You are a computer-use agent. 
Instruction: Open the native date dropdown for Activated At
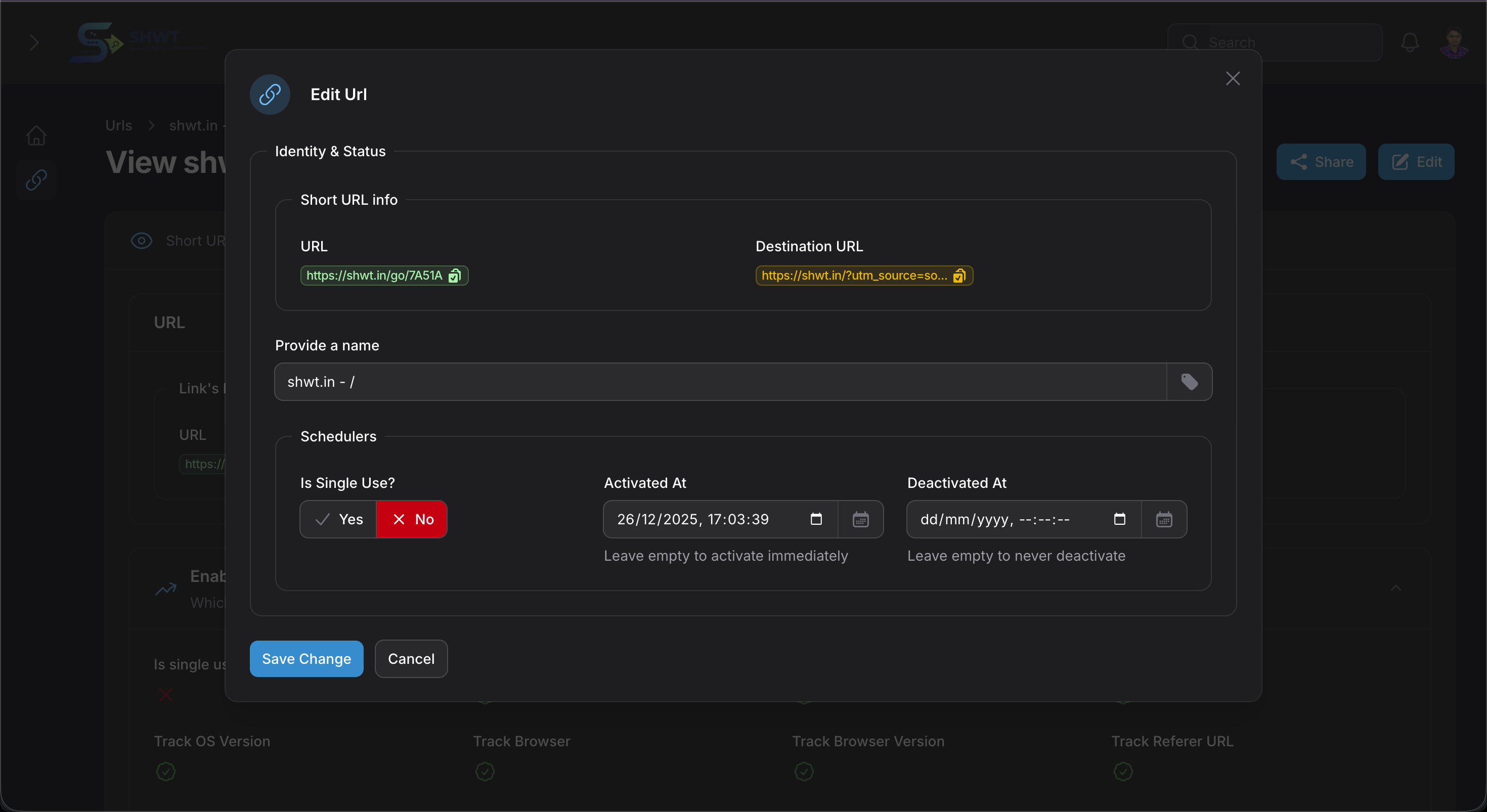(x=816, y=519)
